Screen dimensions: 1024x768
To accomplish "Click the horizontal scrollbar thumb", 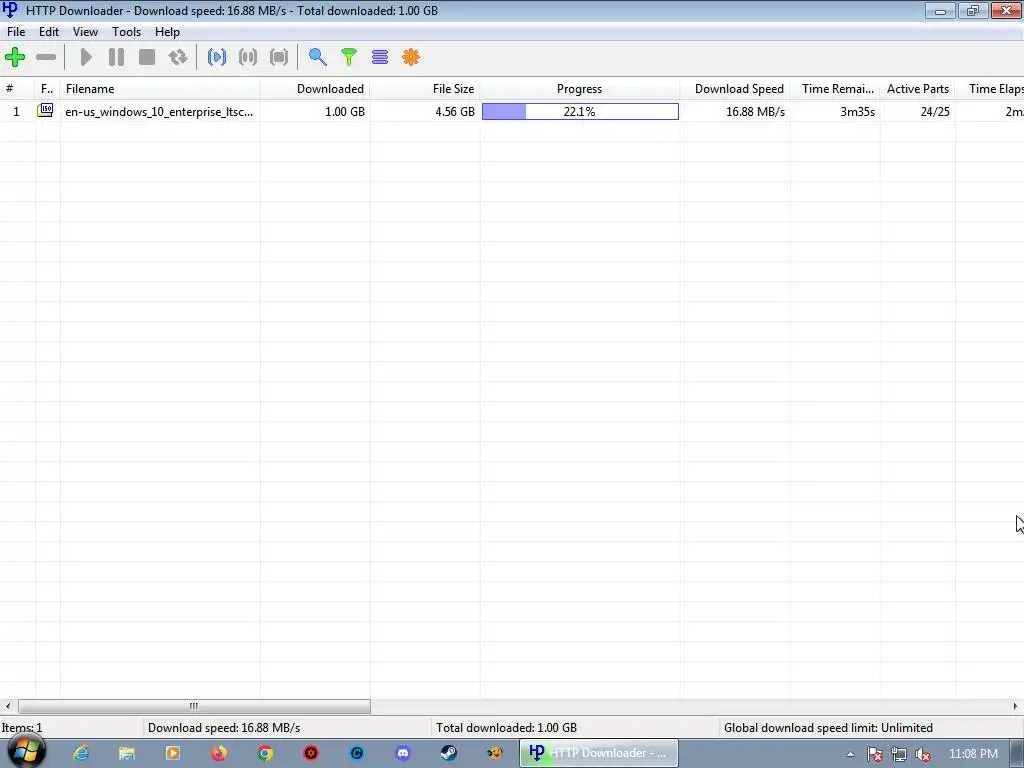I will [x=194, y=706].
